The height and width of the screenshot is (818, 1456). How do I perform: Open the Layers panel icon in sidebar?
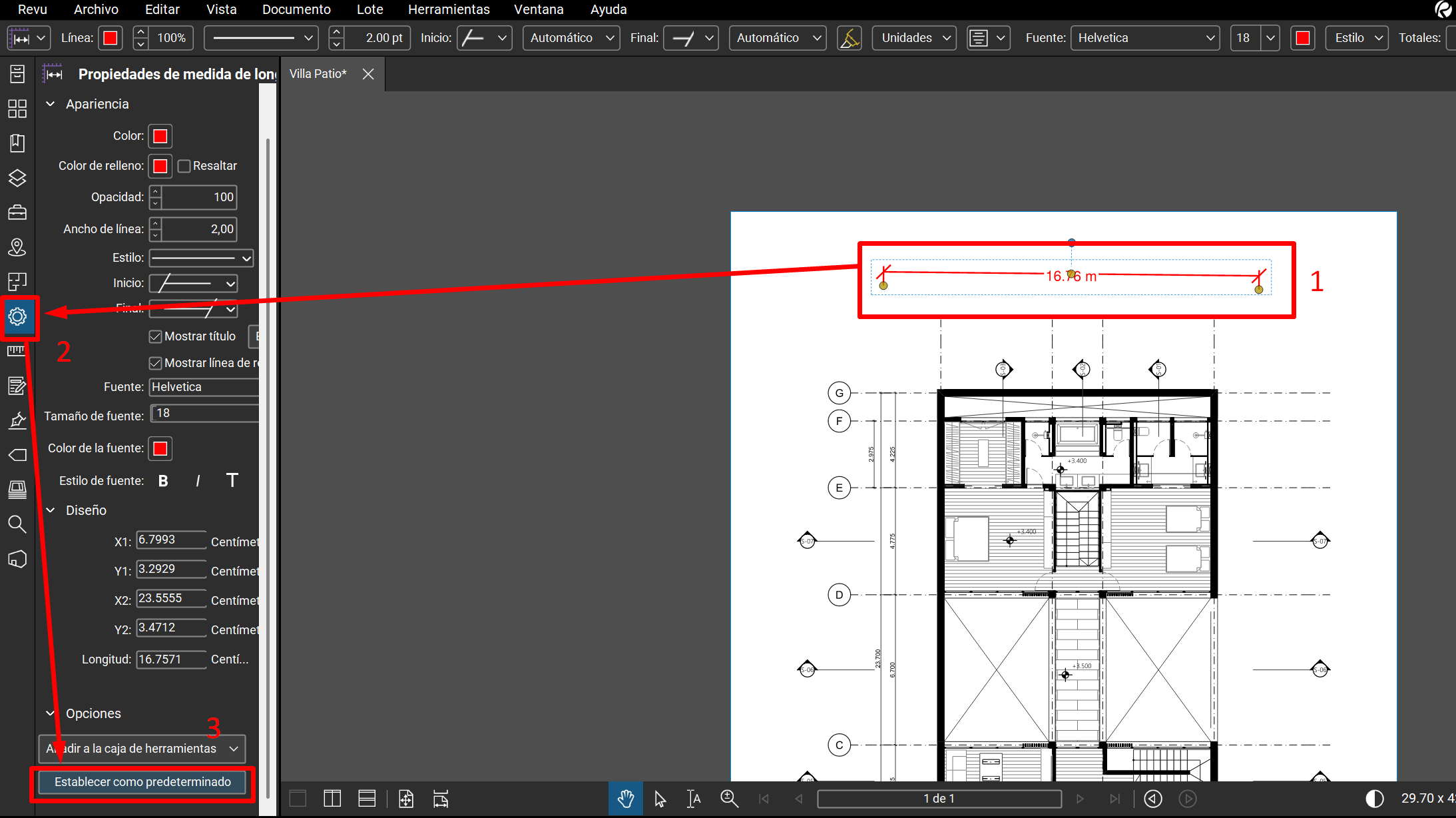point(17,178)
